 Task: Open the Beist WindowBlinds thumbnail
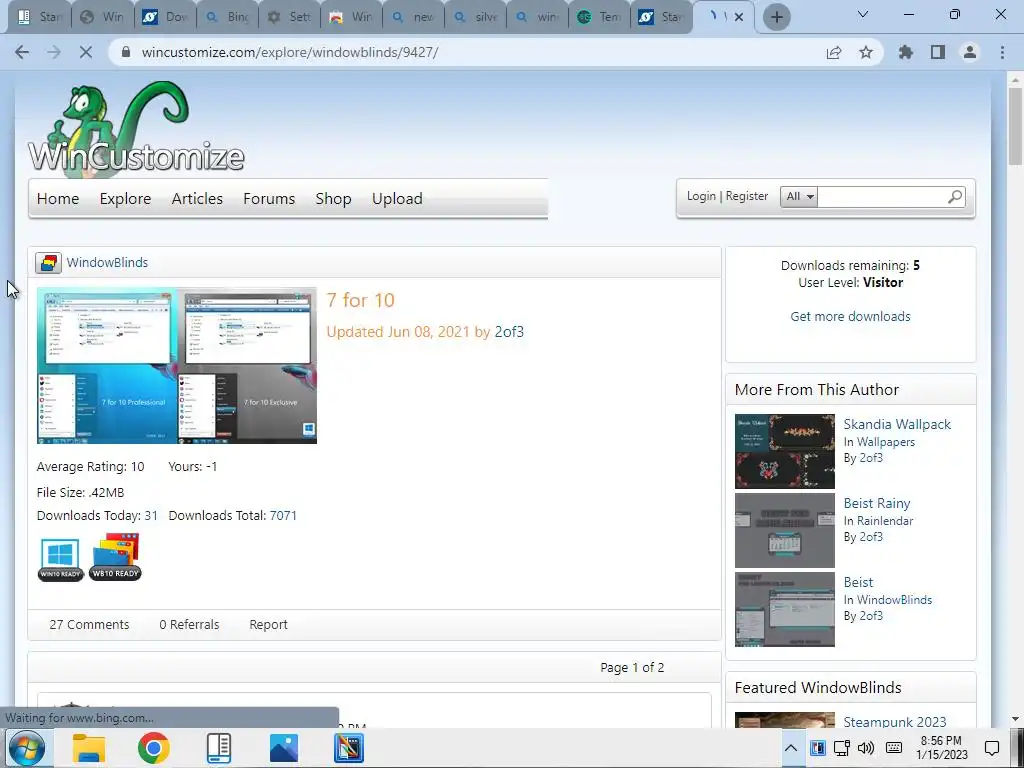tap(784, 609)
